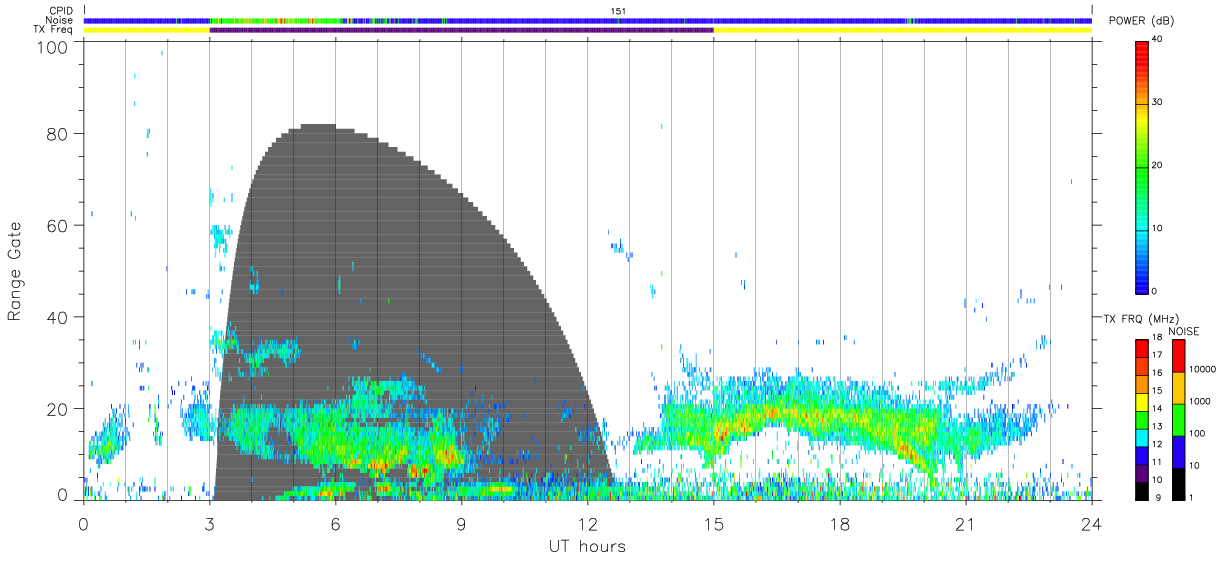The image size is (1228, 567).
Task: Click the cyan segment of TX FRQ scale
Action: [1141, 438]
